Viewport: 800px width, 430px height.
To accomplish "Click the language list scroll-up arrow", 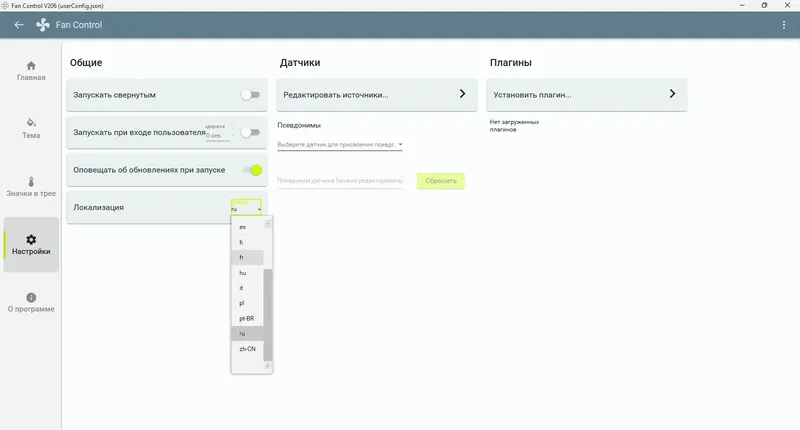I will point(267,223).
